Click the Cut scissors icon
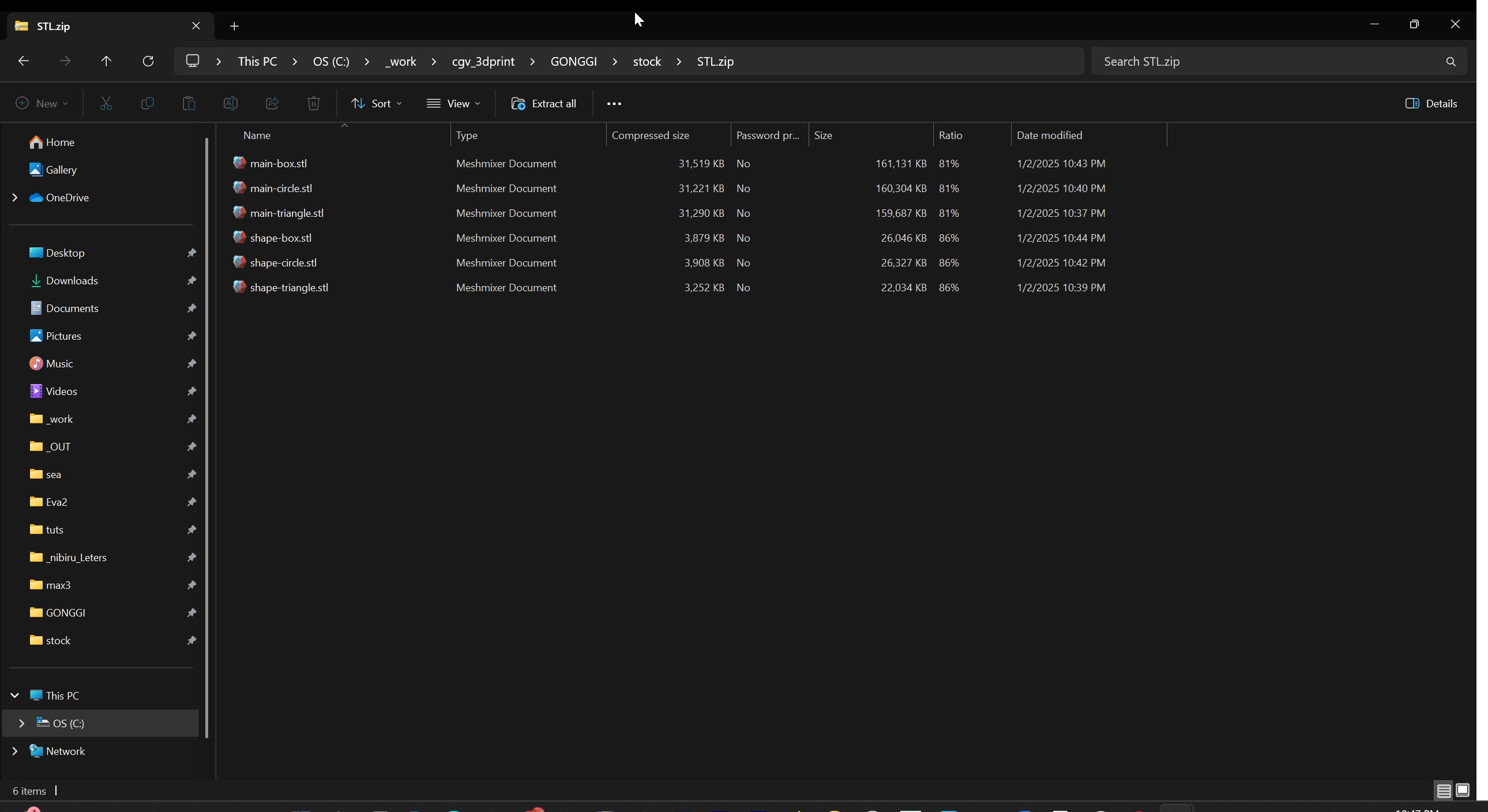 coord(106,103)
